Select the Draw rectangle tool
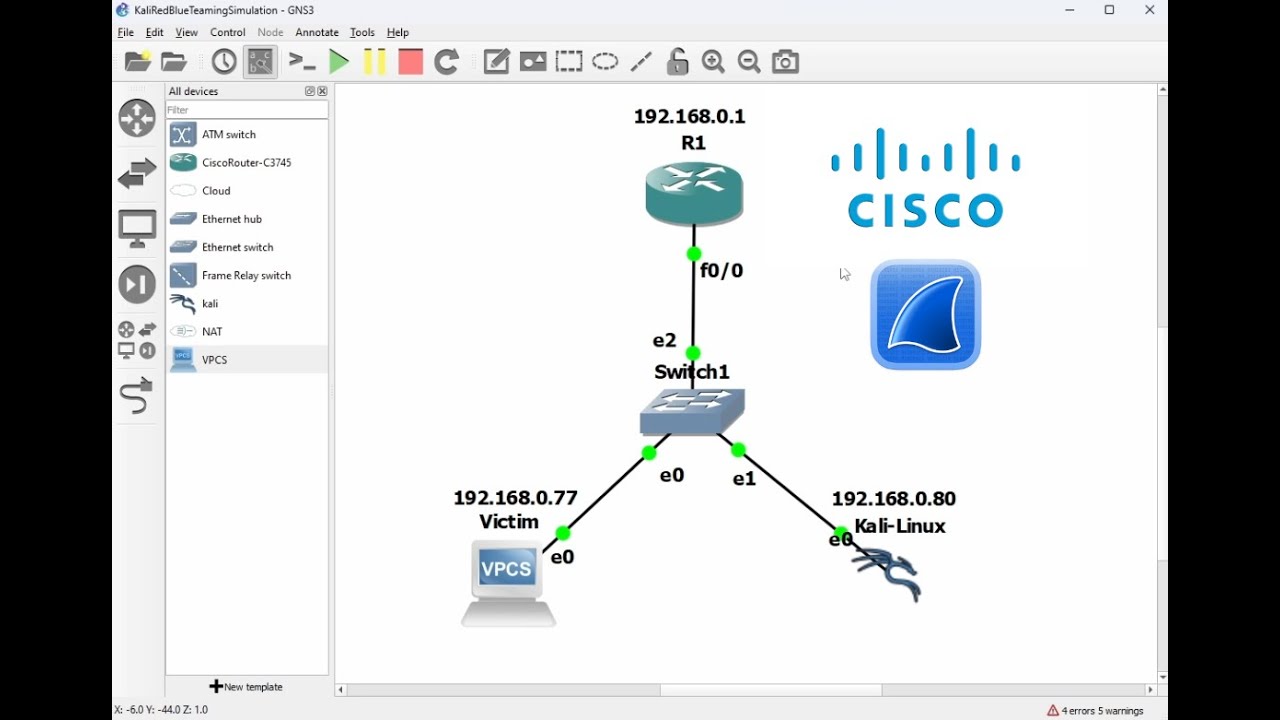Screen dimensions: 1280x720 pyautogui.click(x=569, y=62)
